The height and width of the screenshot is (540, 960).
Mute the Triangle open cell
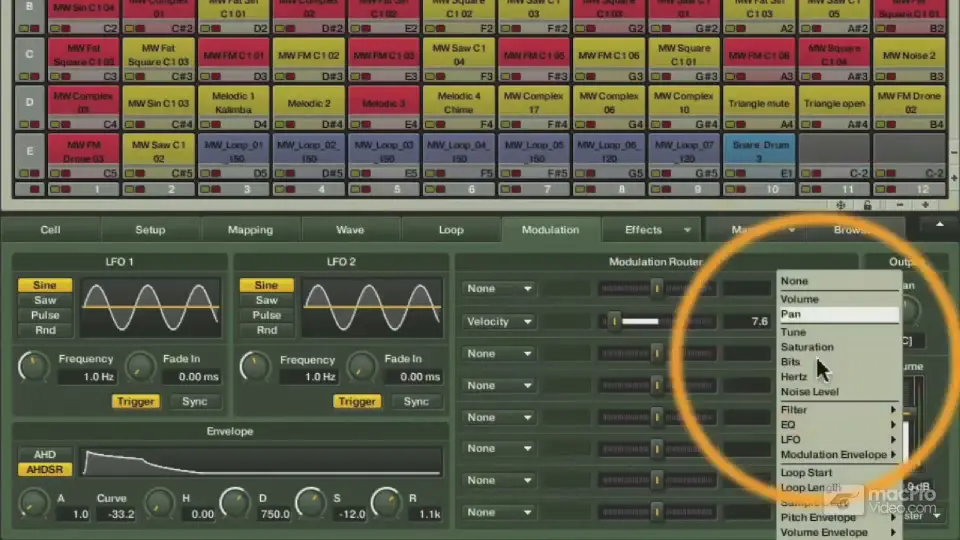(816, 124)
